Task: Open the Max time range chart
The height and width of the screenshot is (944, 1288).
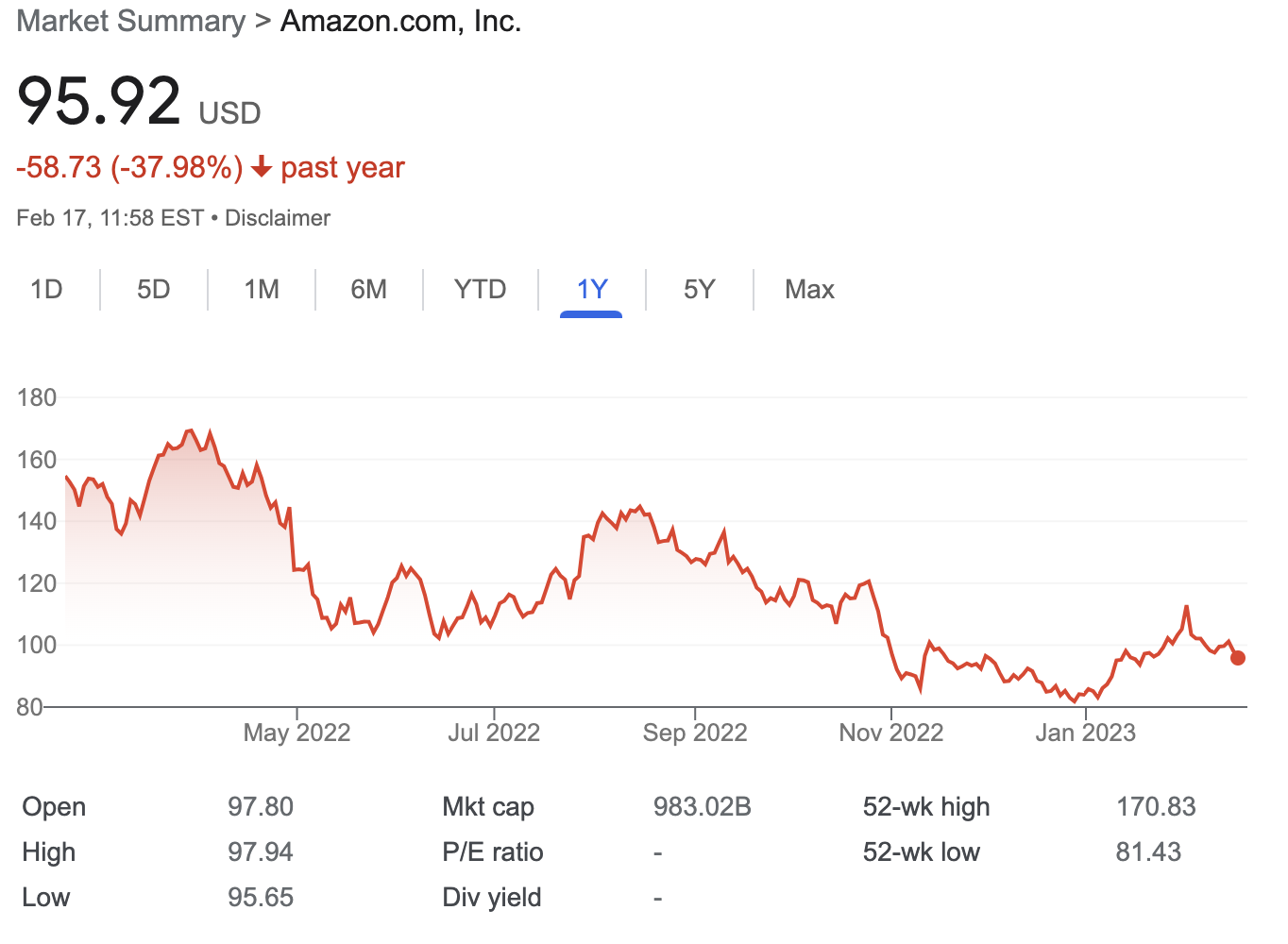Action: (x=808, y=290)
